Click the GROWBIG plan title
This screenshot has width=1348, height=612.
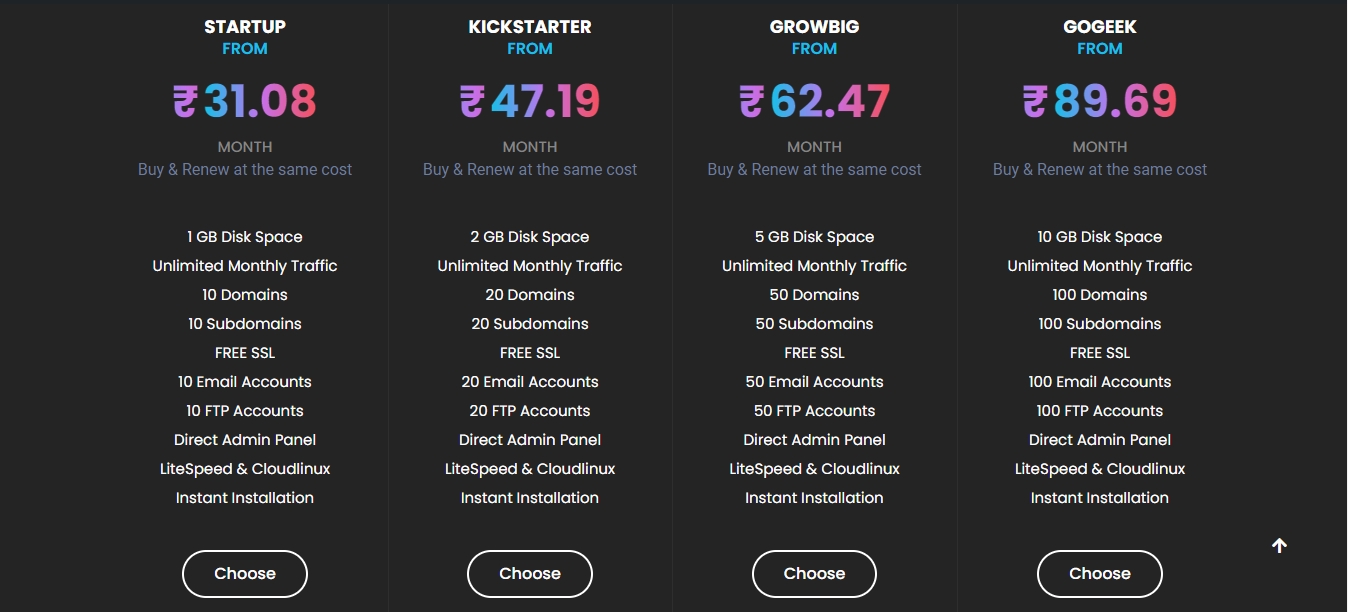tap(814, 27)
